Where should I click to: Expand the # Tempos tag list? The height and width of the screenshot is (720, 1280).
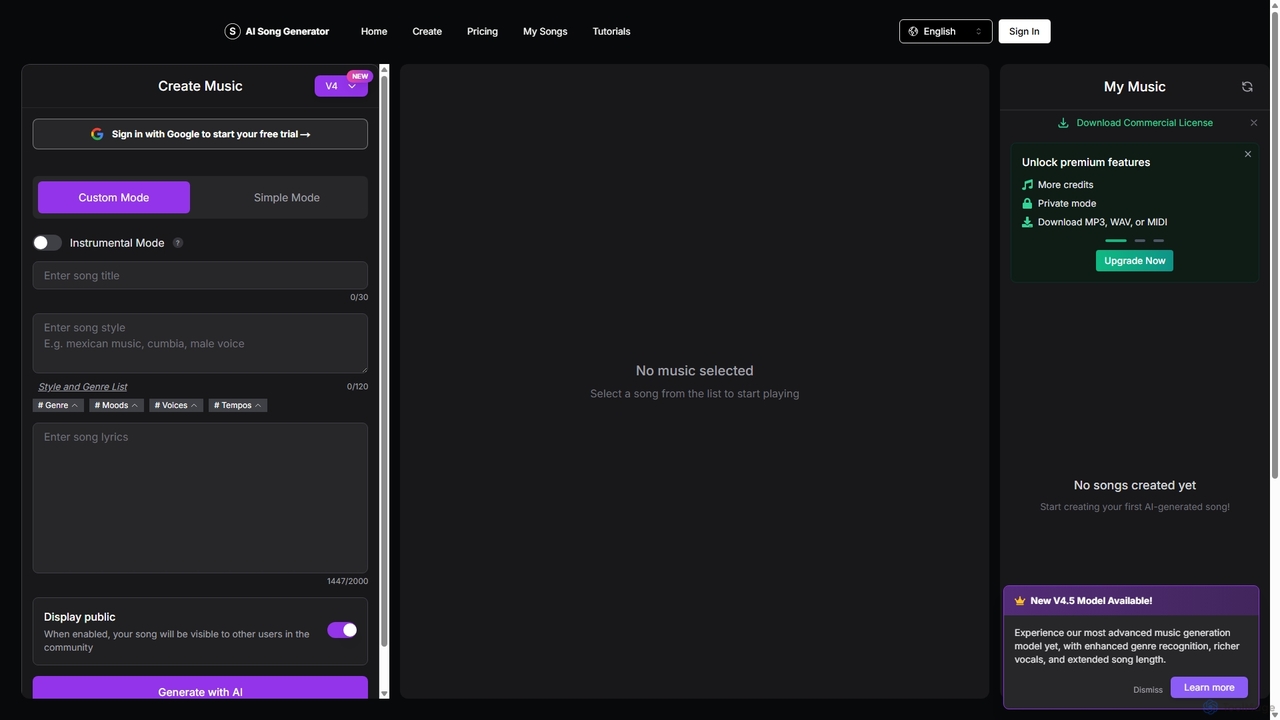(x=238, y=405)
